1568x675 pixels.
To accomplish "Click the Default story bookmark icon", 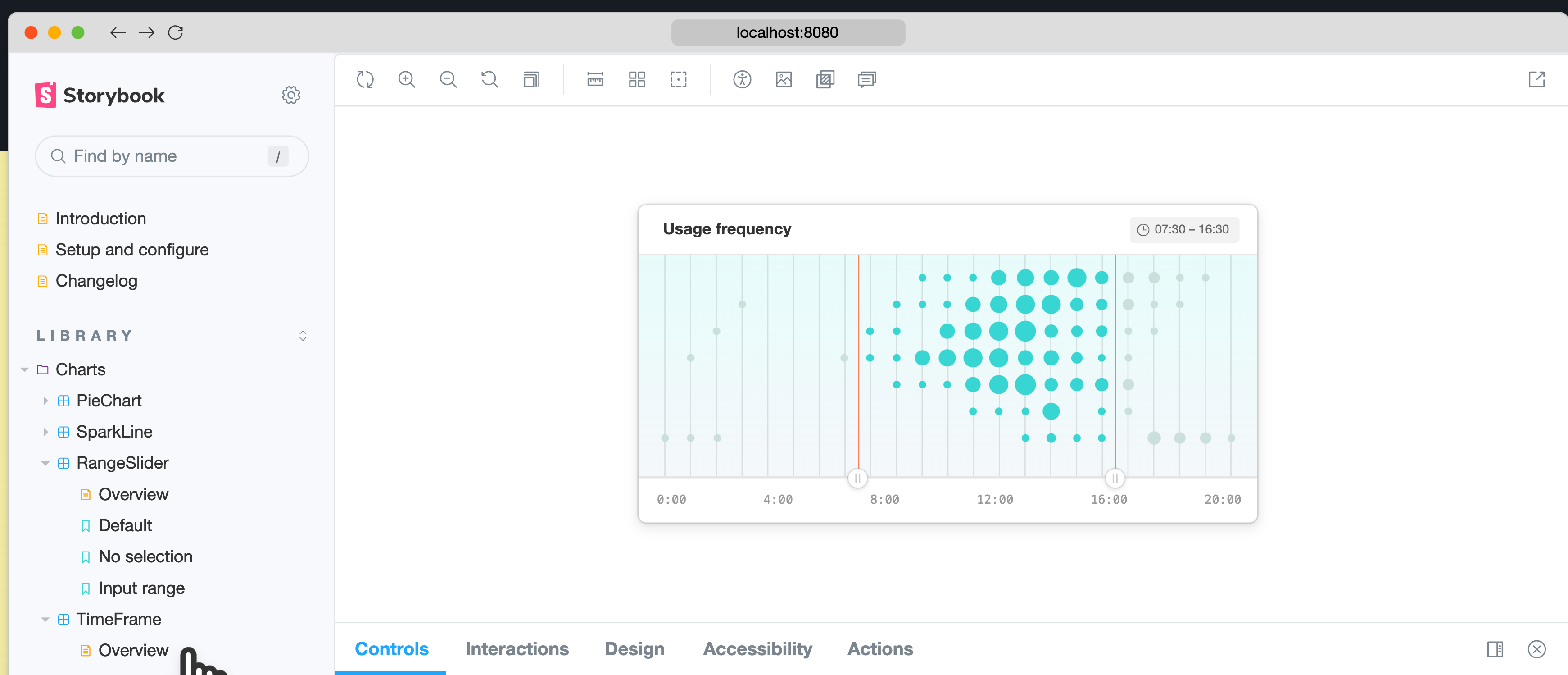I will coord(86,526).
